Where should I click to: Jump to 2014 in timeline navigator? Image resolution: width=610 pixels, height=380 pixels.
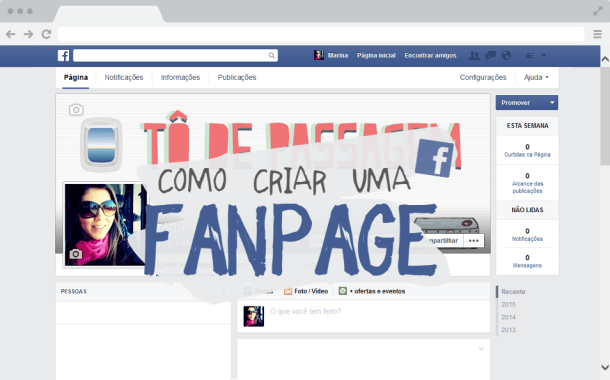click(x=508, y=317)
